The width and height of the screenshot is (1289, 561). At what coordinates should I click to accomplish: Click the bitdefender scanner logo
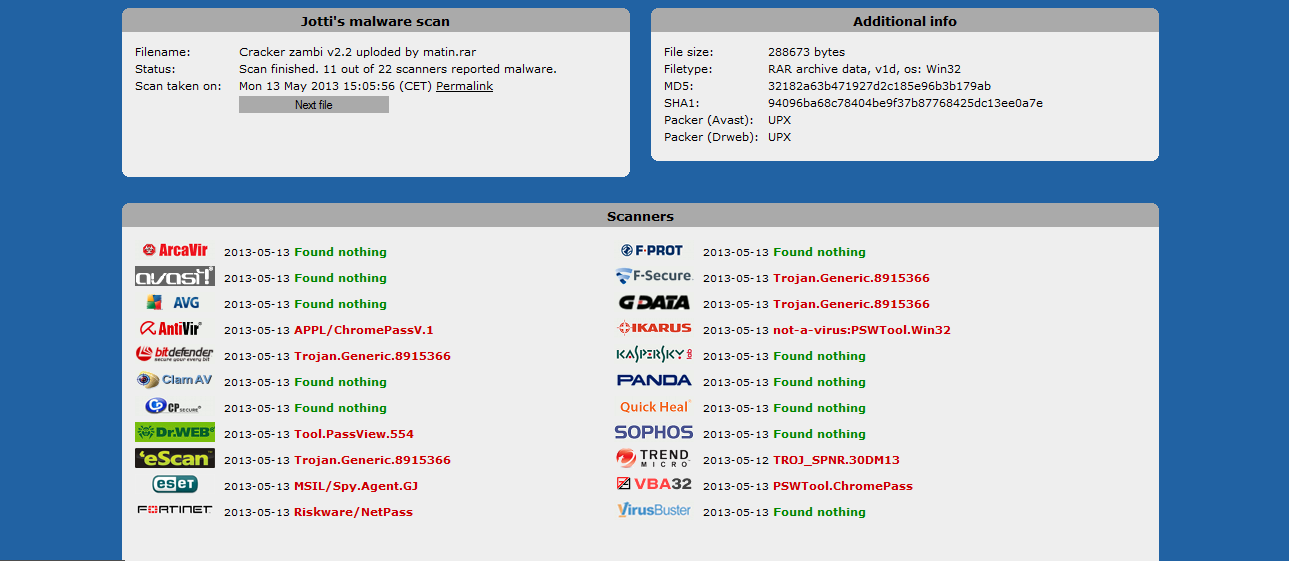tap(175, 354)
